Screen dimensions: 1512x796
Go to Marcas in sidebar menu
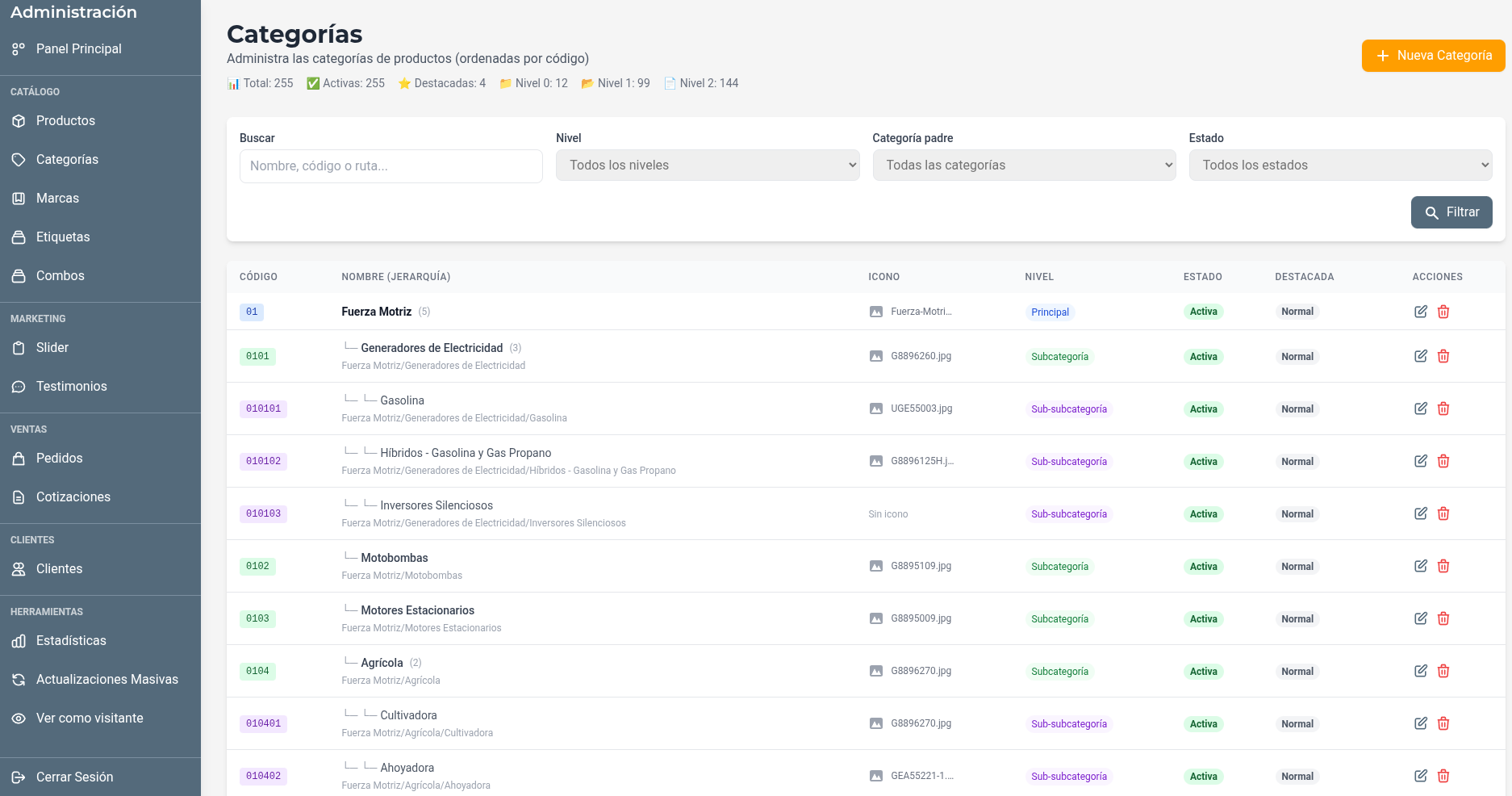click(x=57, y=199)
